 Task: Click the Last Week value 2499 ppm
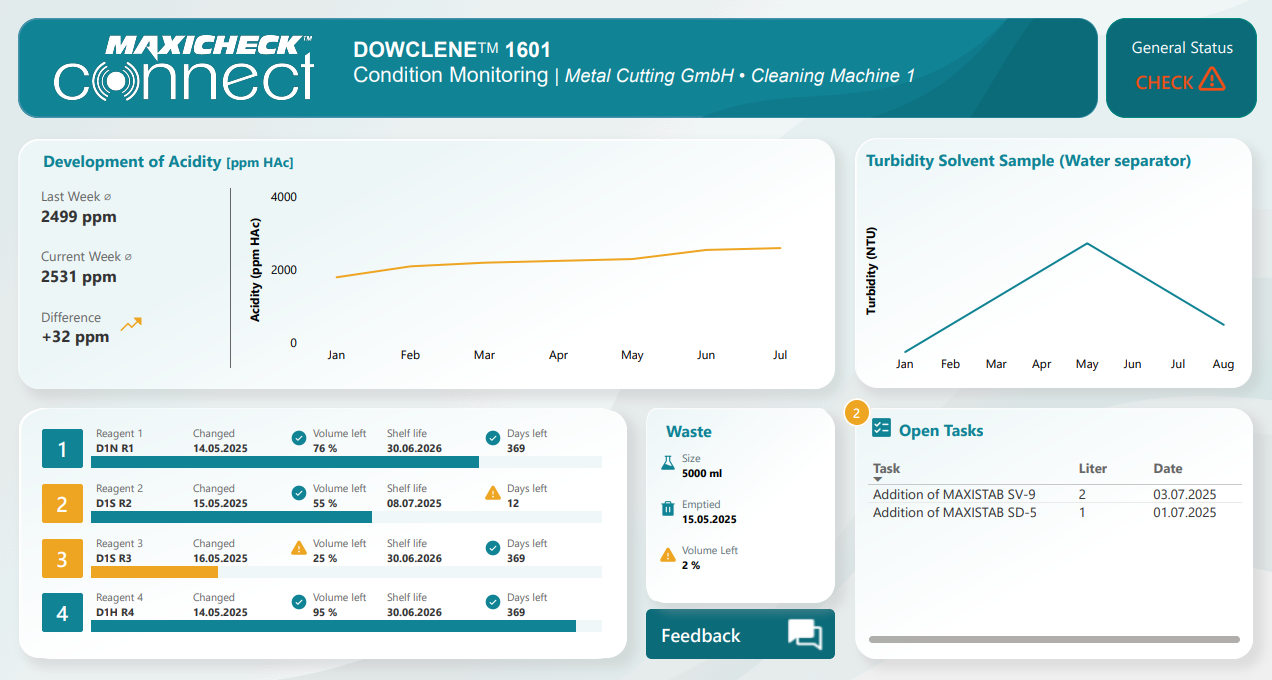79,217
